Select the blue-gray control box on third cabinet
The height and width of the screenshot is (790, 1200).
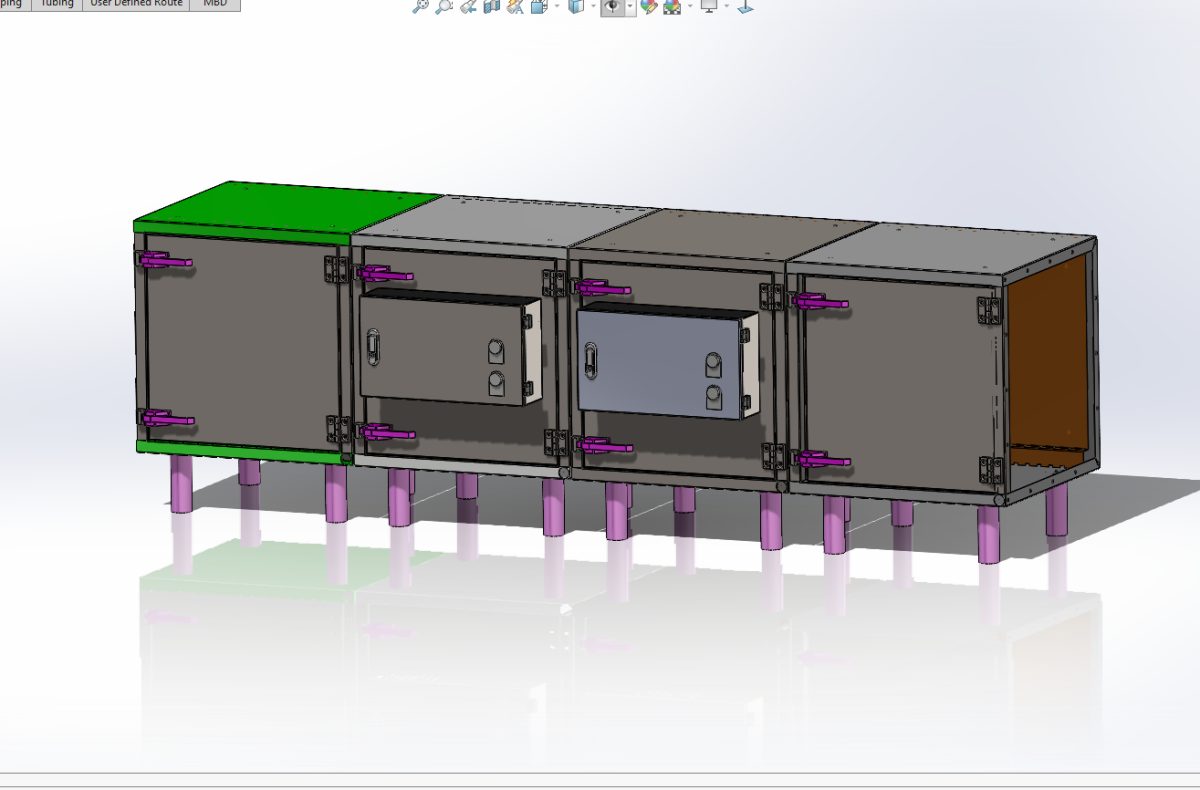pyautogui.click(x=660, y=364)
